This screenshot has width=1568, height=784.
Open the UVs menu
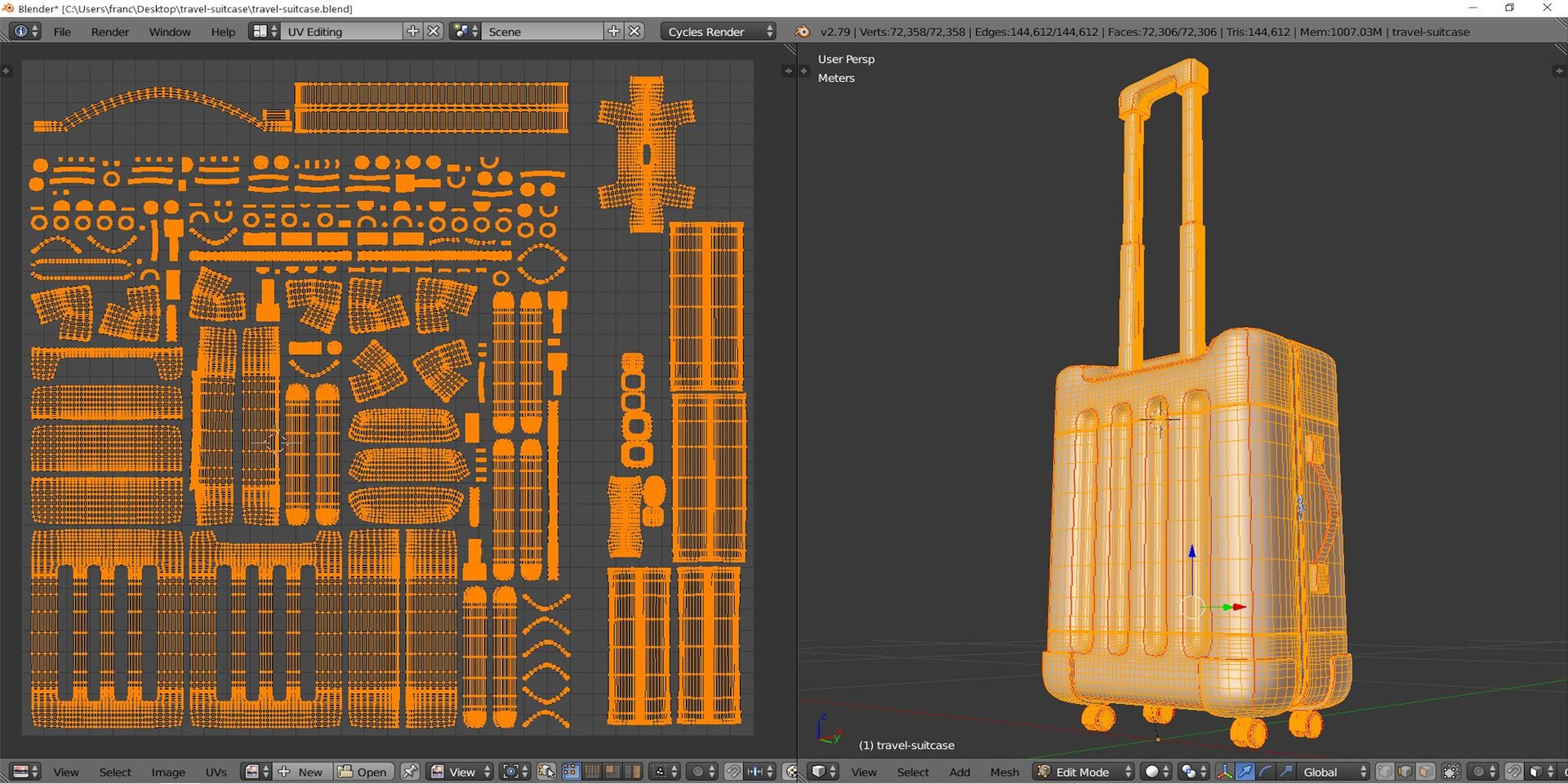click(216, 772)
